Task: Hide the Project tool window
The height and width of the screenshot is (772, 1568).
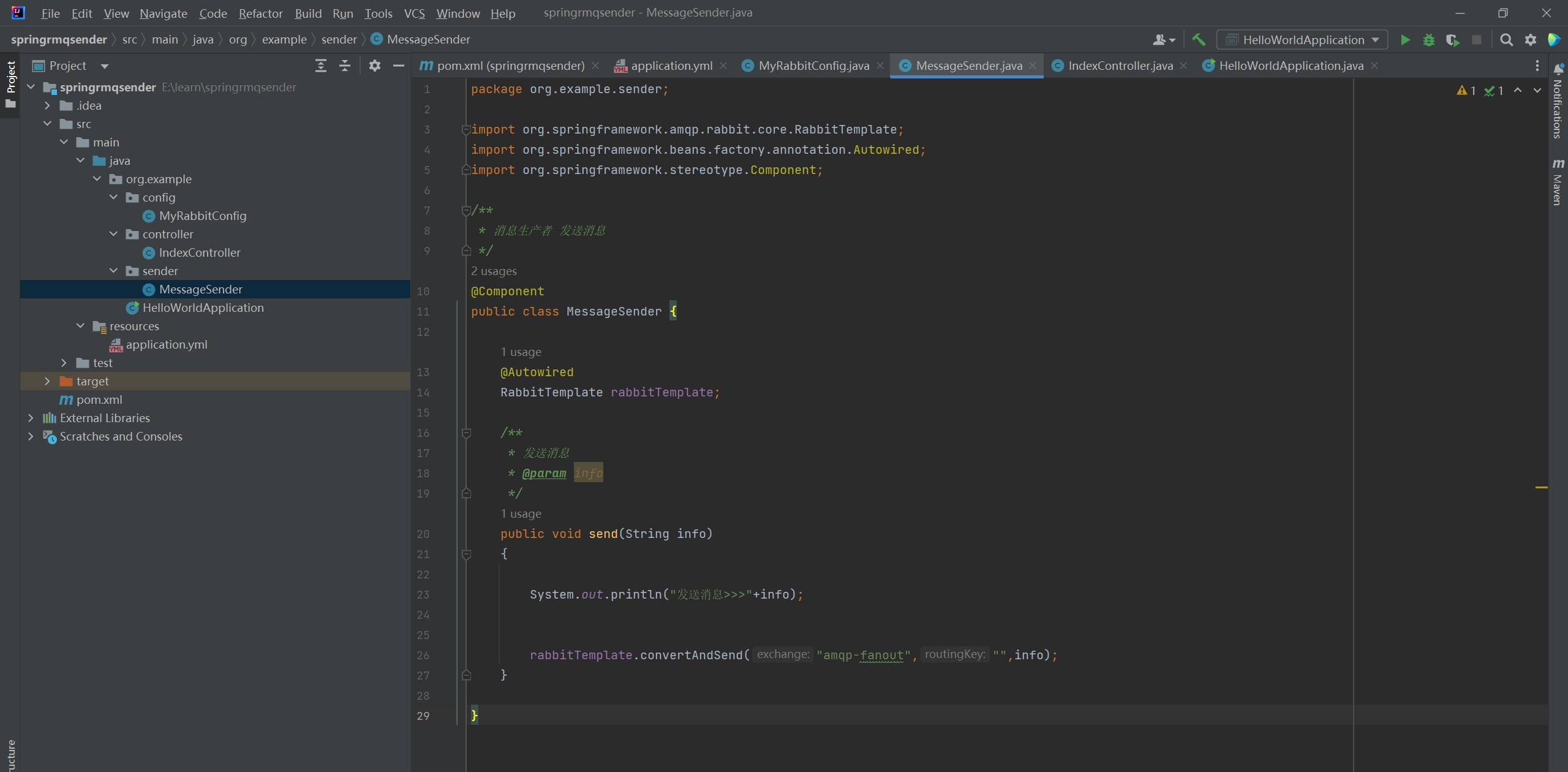Action: [x=399, y=66]
